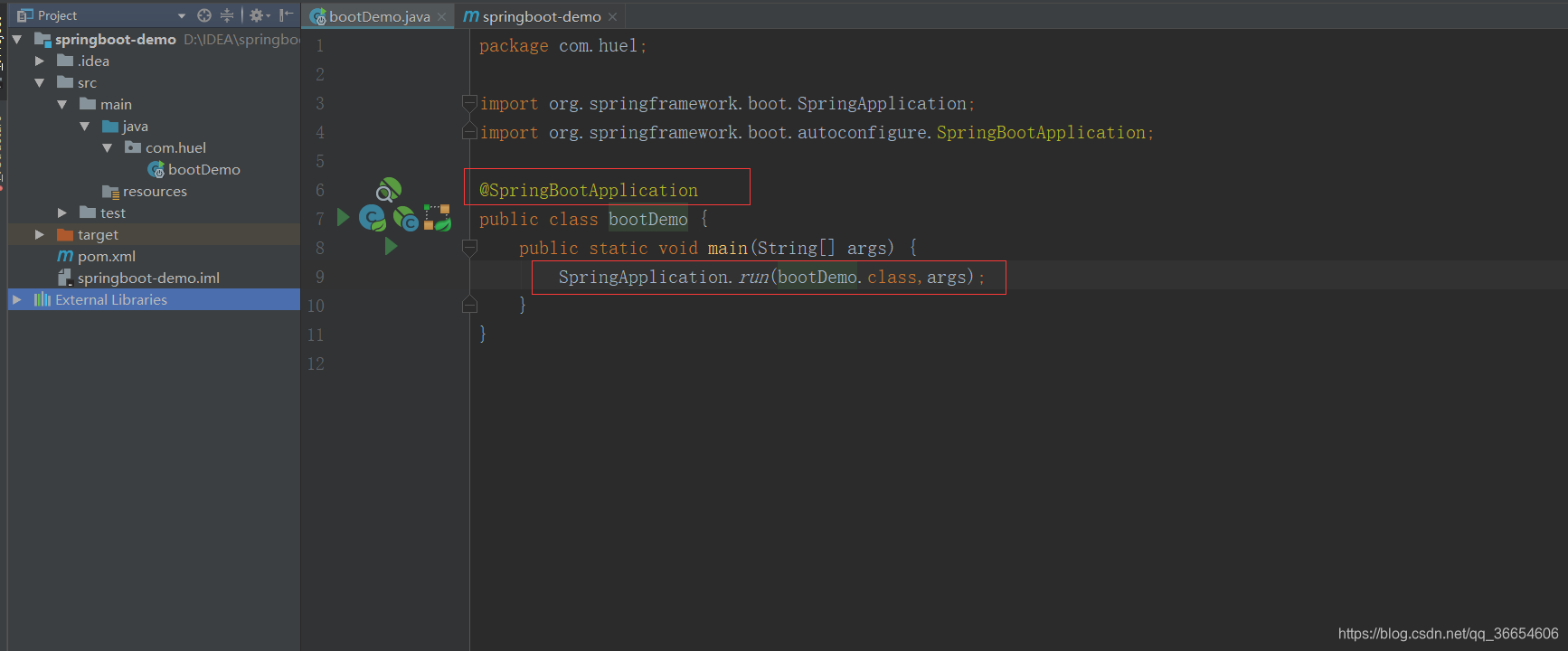Select the target folder row
Image resolution: width=1568 pixels, height=651 pixels.
click(x=154, y=234)
